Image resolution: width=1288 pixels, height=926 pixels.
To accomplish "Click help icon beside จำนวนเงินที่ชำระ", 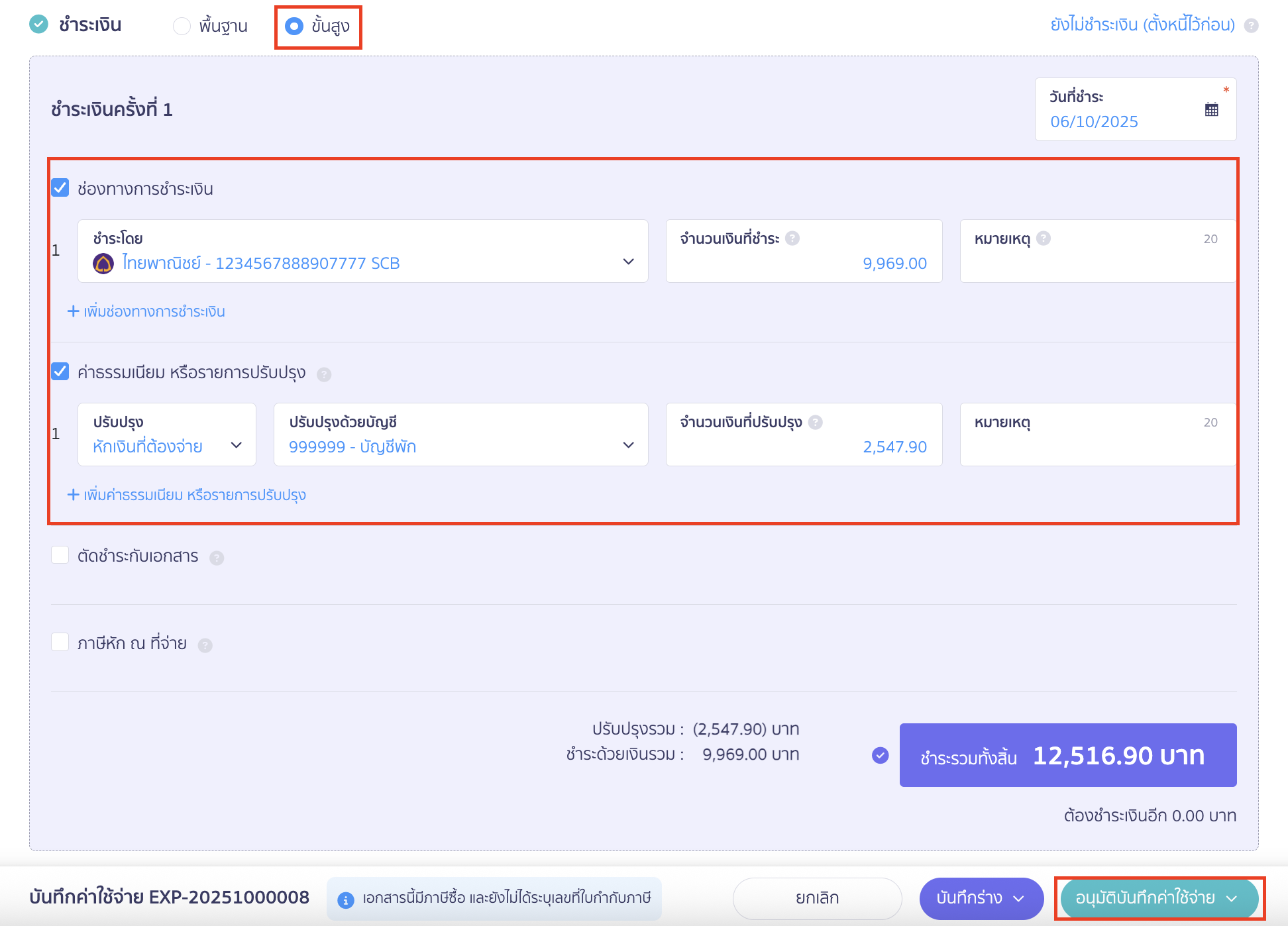I will click(792, 238).
